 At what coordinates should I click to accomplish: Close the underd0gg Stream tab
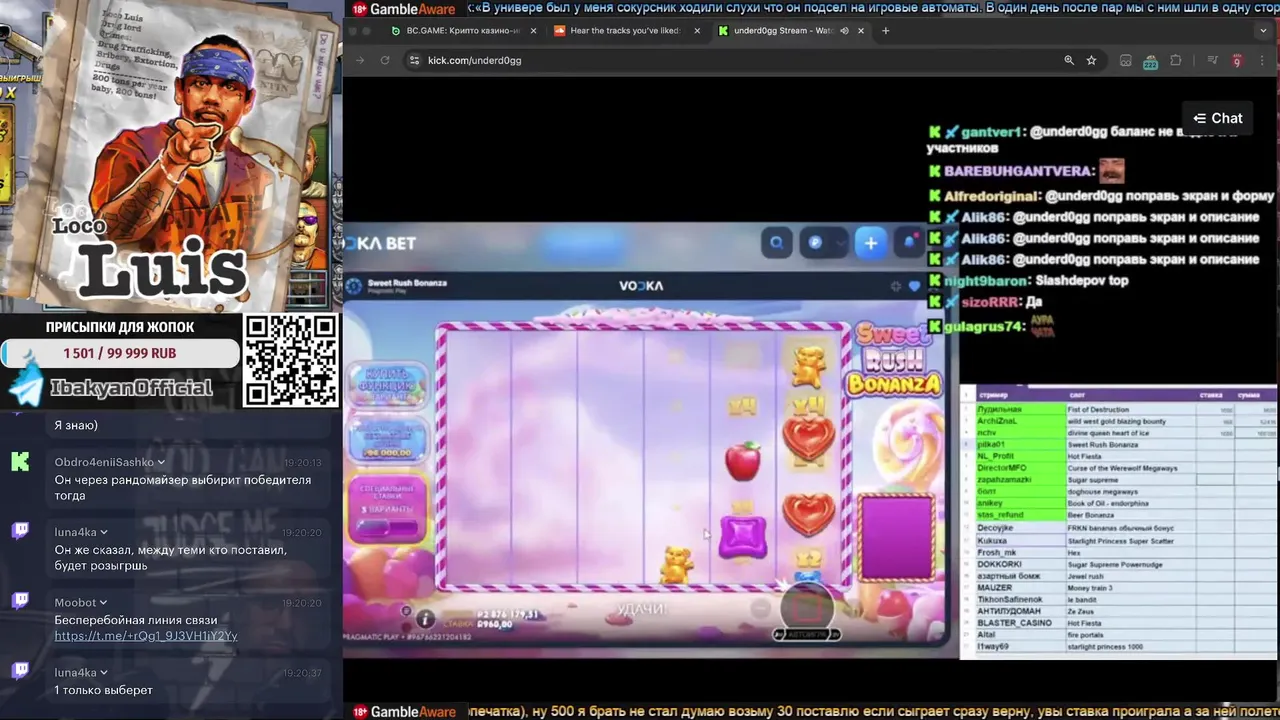861,31
